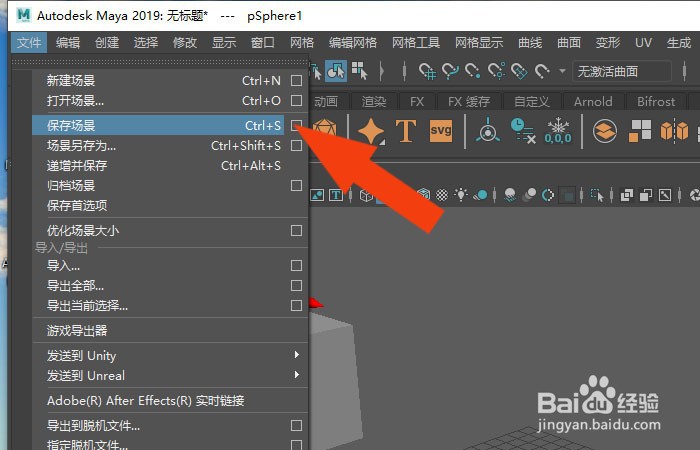Open option box for 导出全部
This screenshot has width=700, height=450.
[296, 285]
